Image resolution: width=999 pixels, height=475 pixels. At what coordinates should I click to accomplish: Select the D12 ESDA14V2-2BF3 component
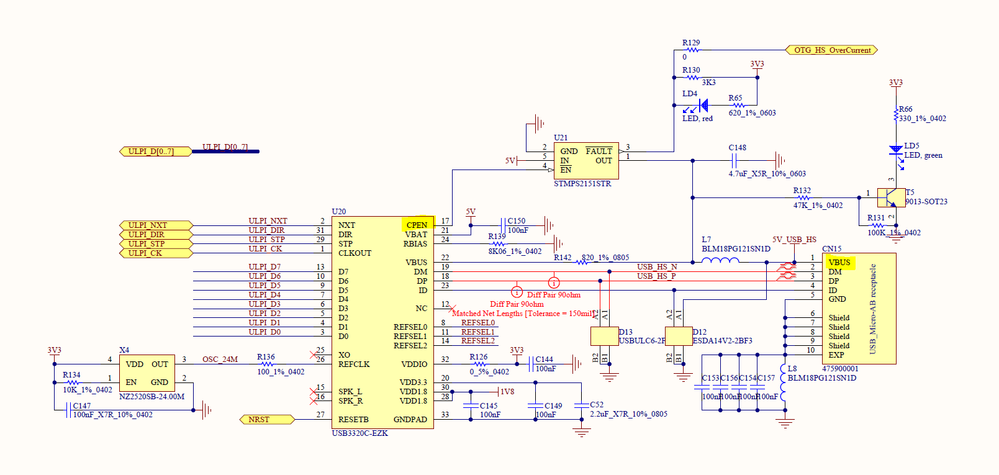point(679,336)
